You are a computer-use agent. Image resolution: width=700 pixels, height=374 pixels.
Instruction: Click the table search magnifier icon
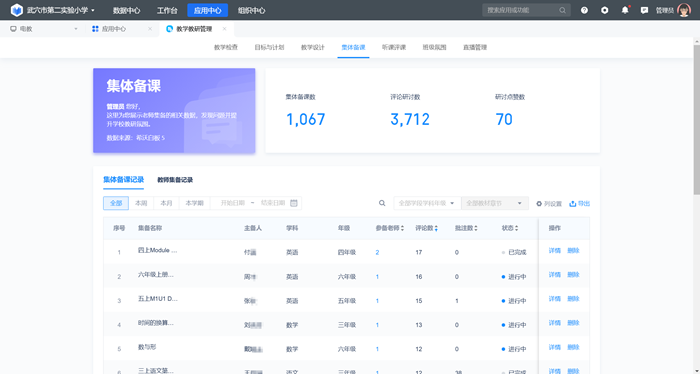382,203
